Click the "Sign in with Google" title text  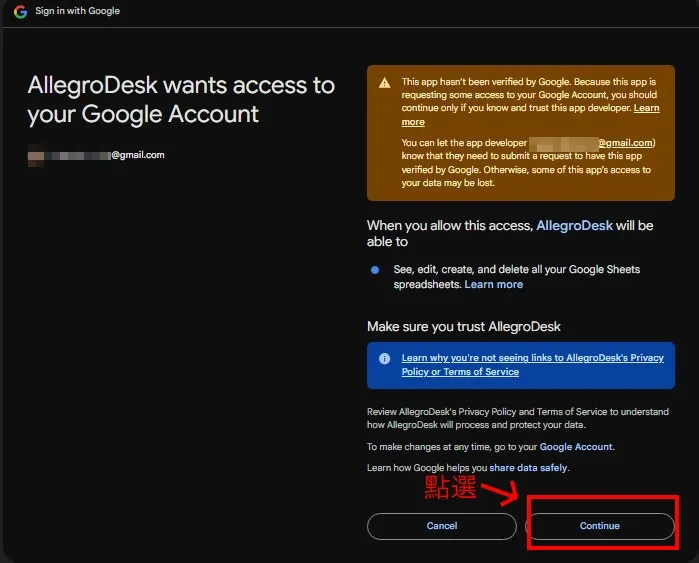[77, 11]
